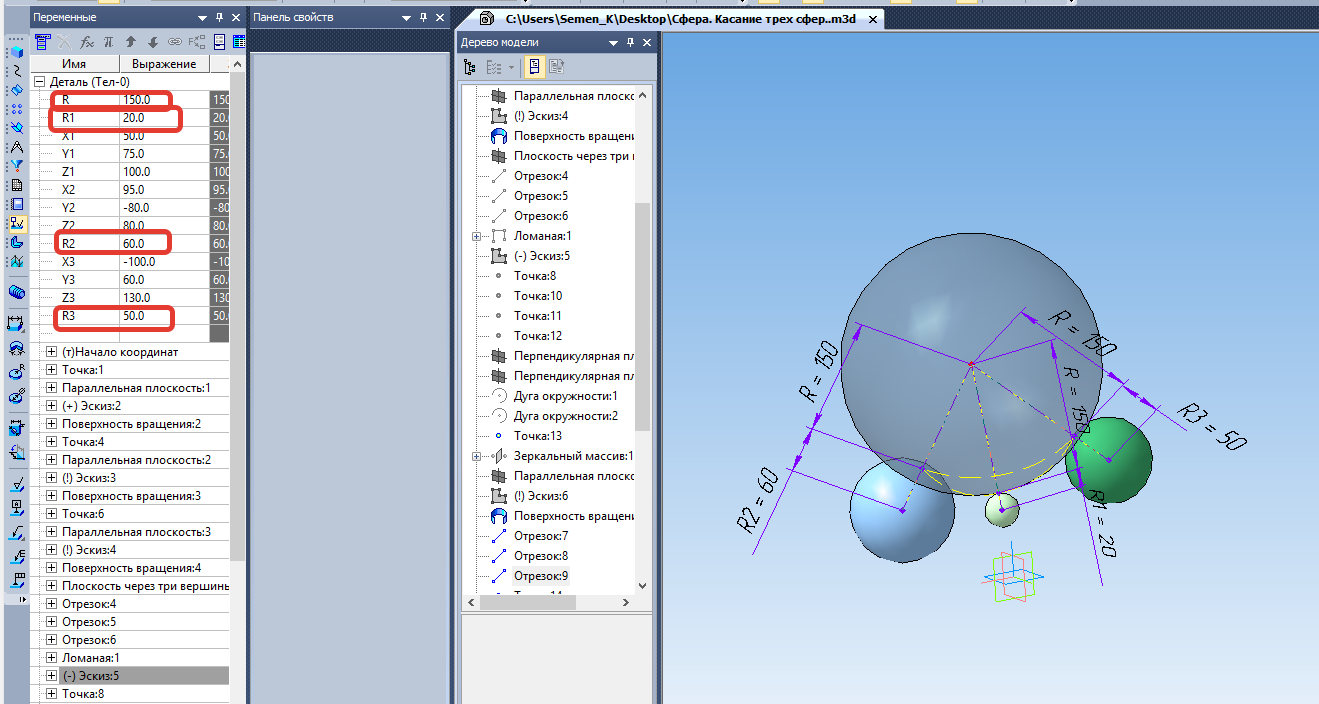The width and height of the screenshot is (1319, 704).
Task: Select the Specification document icon
Action: coord(16,185)
